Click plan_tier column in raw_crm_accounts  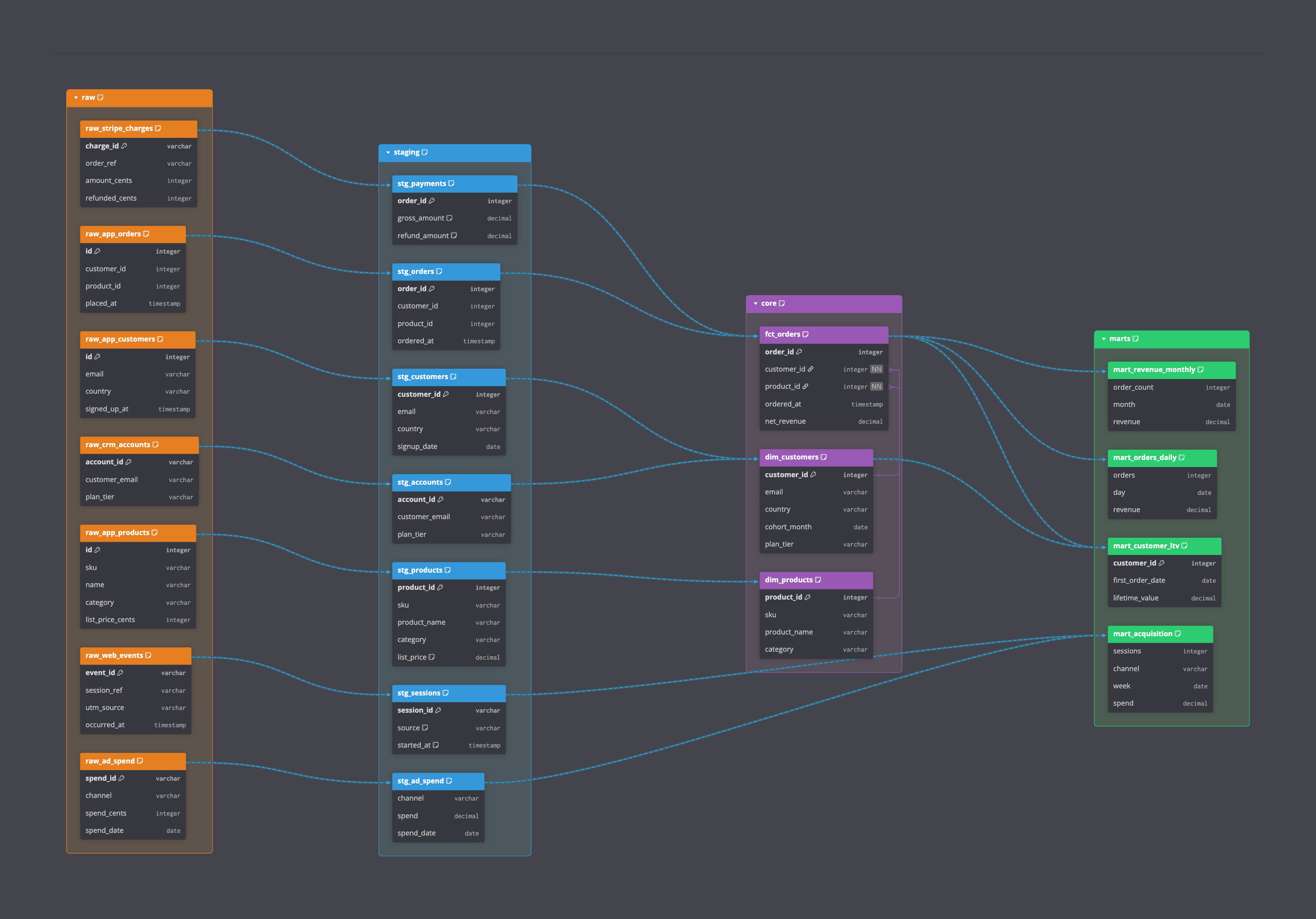pos(139,497)
